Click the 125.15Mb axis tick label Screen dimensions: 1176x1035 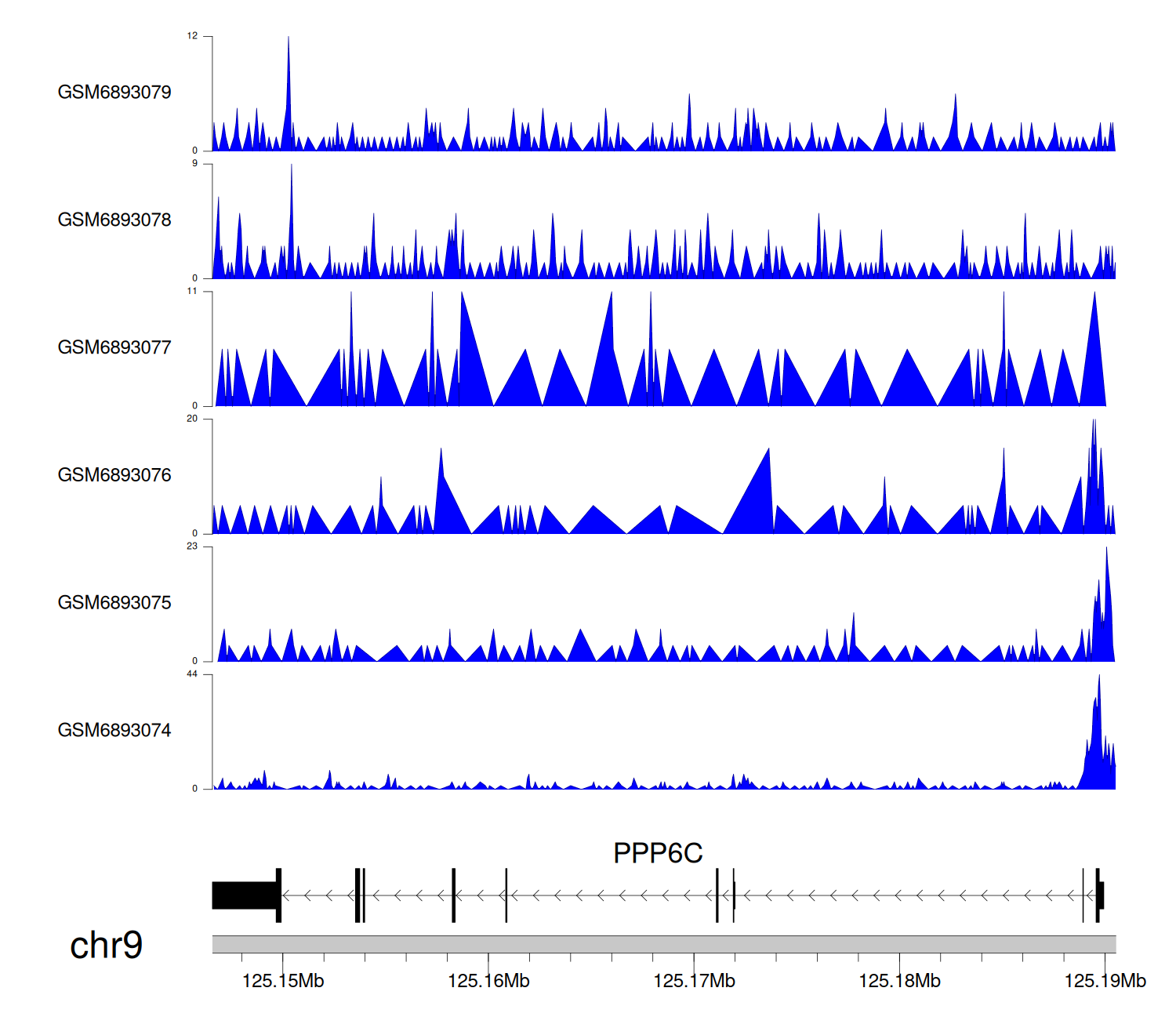point(283,981)
